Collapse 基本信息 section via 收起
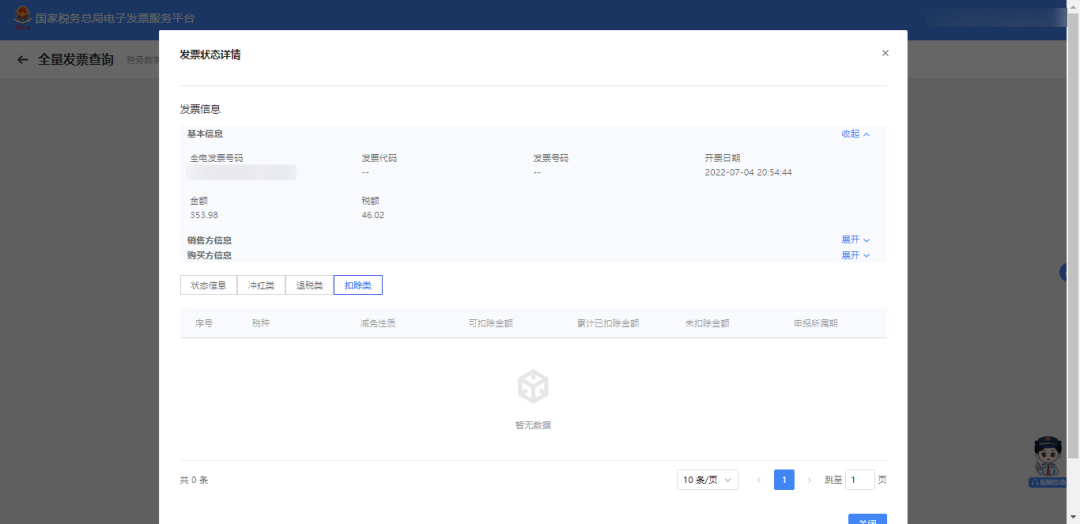Image resolution: width=1080 pixels, height=524 pixels. click(x=855, y=134)
